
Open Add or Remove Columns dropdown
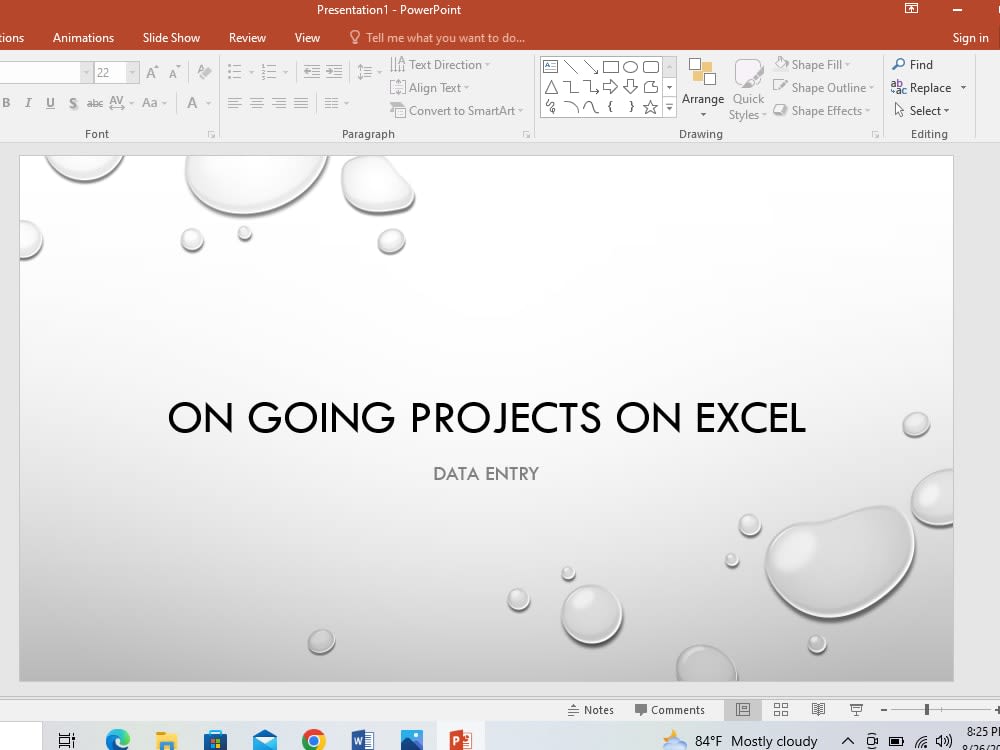(x=337, y=103)
